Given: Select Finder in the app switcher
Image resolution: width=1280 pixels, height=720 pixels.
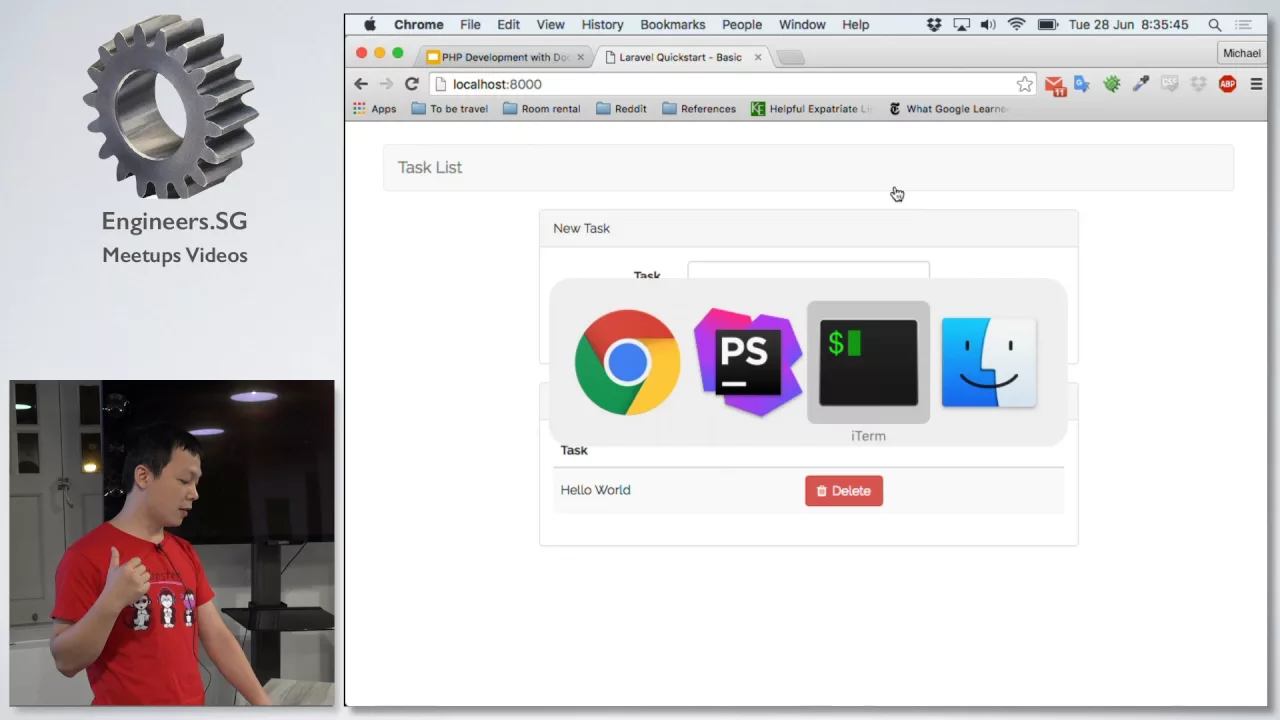Looking at the screenshot, I should (989, 362).
